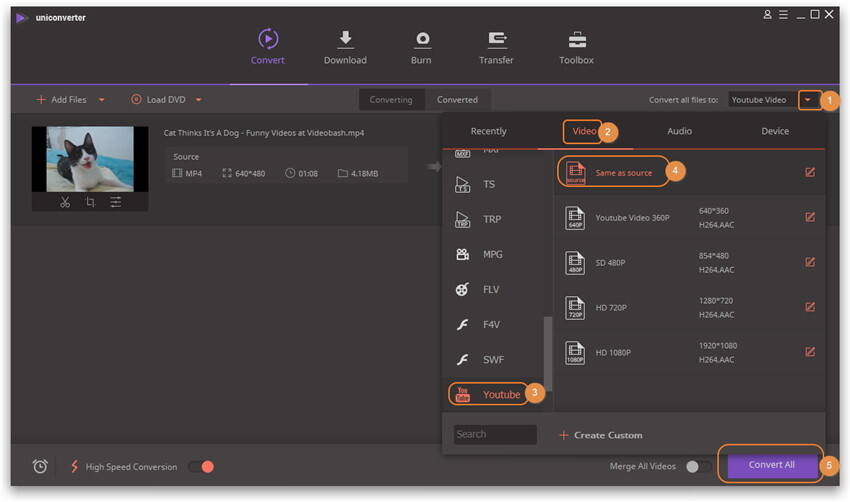This screenshot has height=502, width=850.
Task: Toggle High Speed Conversion switch
Action: (201, 467)
